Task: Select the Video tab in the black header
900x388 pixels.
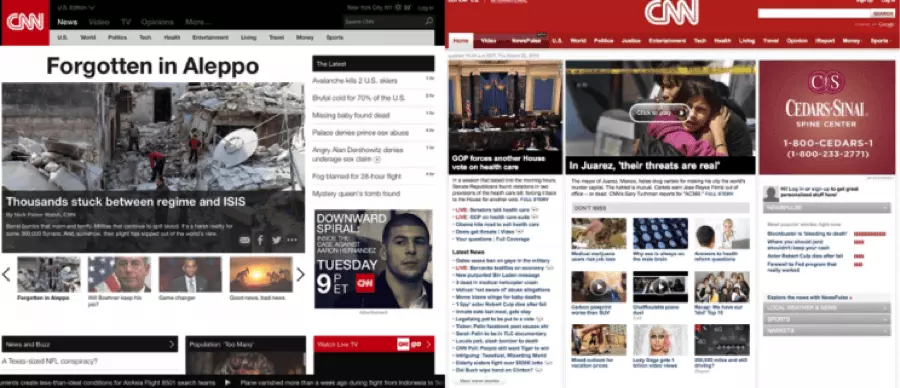Action: 99,22
